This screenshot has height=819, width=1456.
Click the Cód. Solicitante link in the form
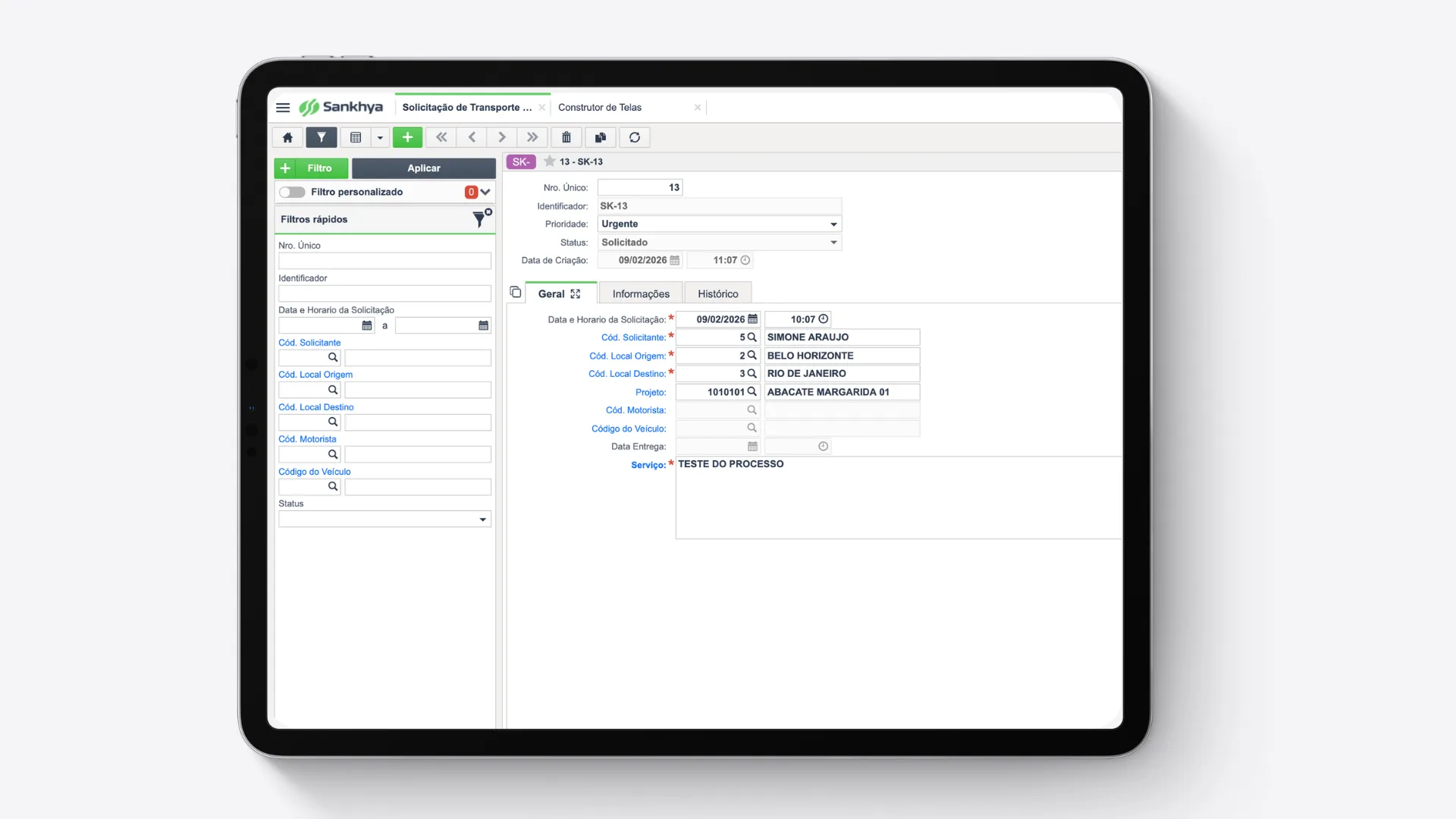click(633, 337)
